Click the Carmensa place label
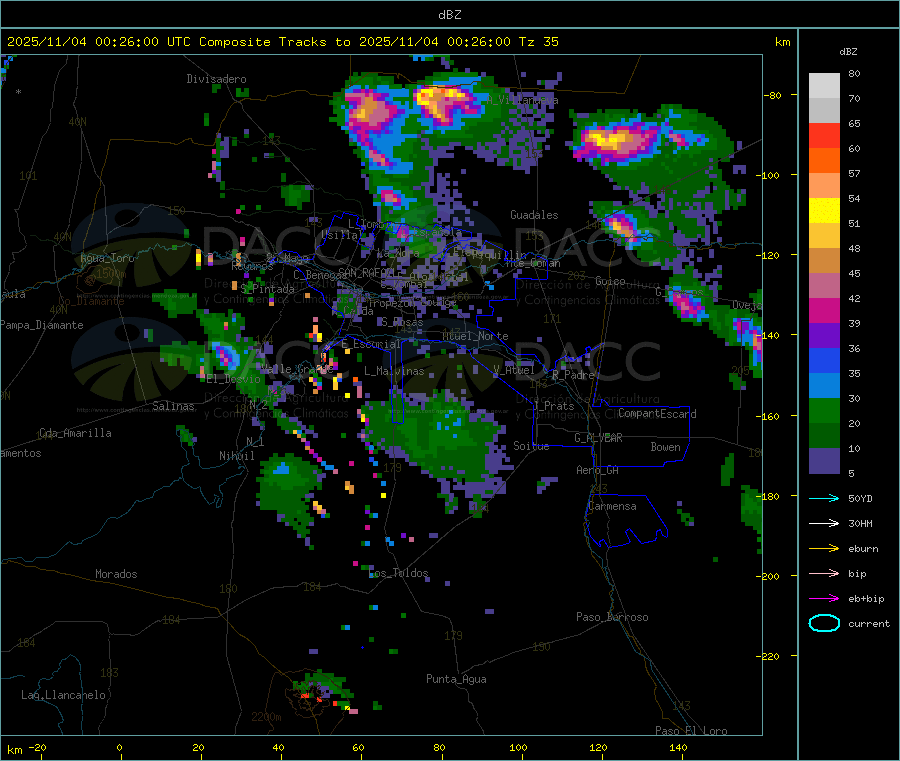This screenshot has width=900, height=761. [x=612, y=506]
